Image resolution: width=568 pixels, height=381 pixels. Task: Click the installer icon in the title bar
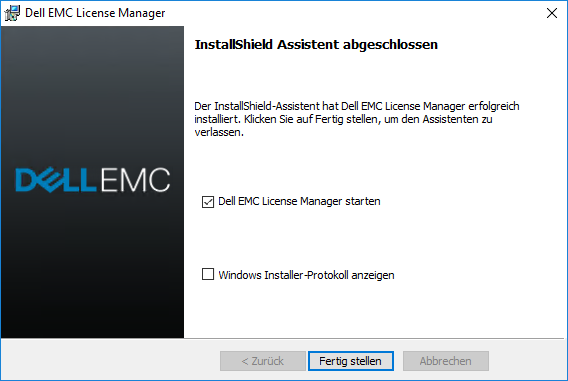click(12, 13)
